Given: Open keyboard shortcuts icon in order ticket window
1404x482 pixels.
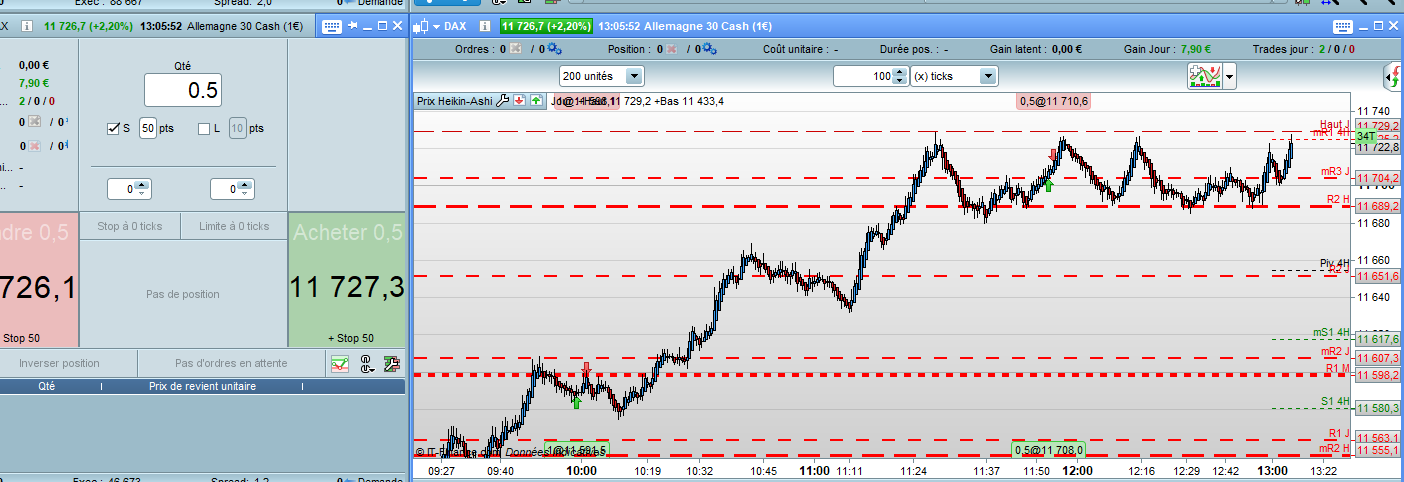Looking at the screenshot, I should coord(332,25).
